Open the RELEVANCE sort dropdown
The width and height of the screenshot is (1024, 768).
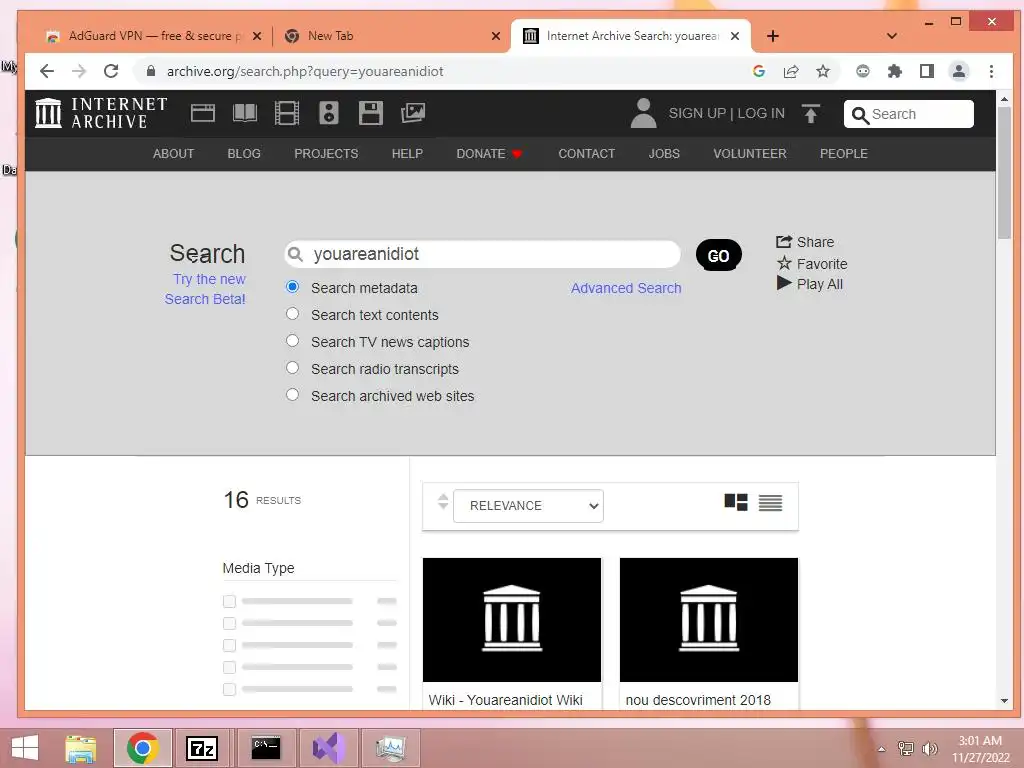tap(528, 505)
